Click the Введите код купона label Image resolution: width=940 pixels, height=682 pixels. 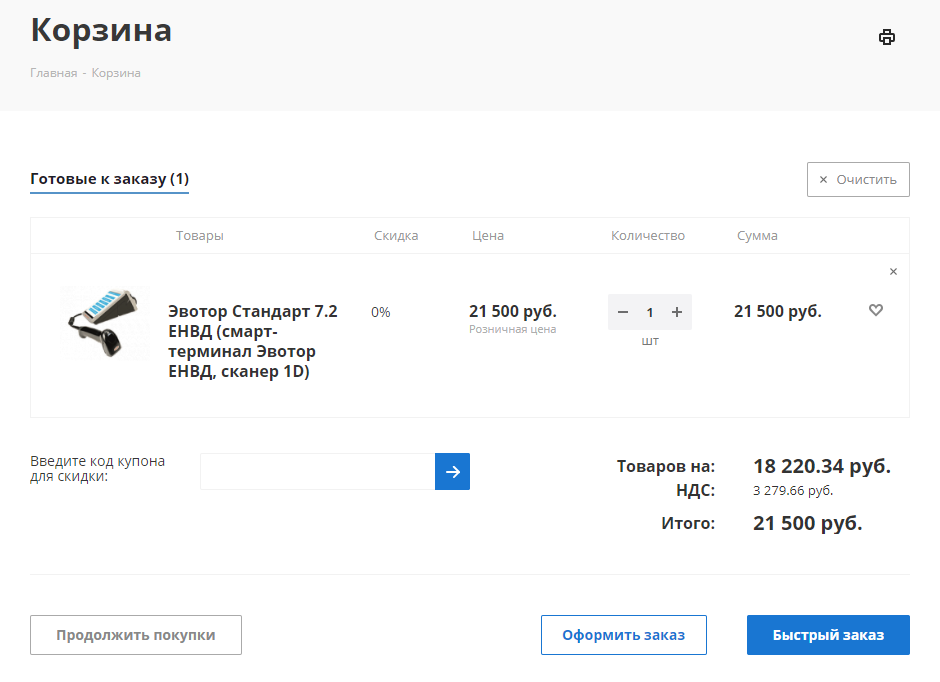pos(98,469)
